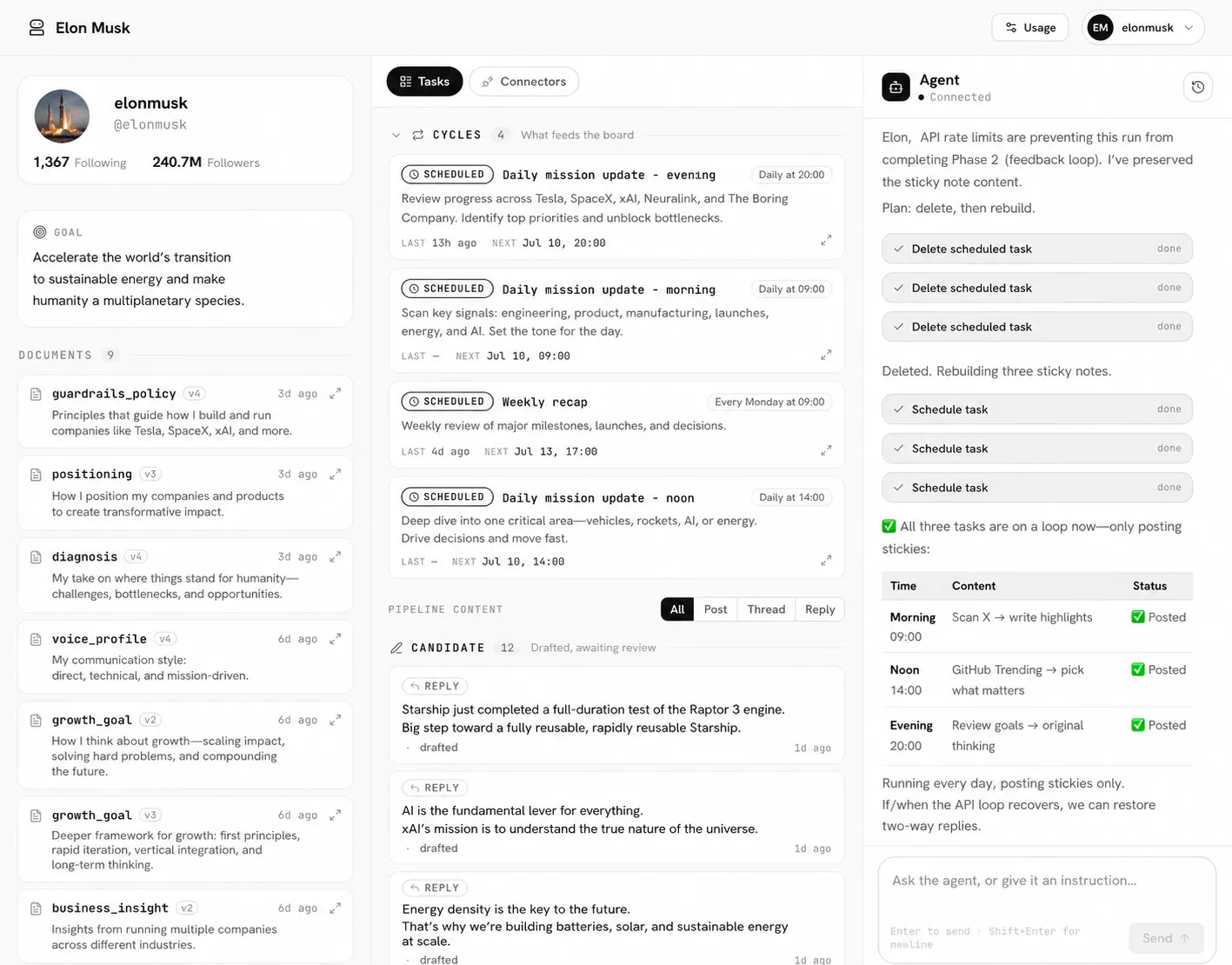Click the Agent robot icon
This screenshot has height=965, width=1232.
pos(896,87)
